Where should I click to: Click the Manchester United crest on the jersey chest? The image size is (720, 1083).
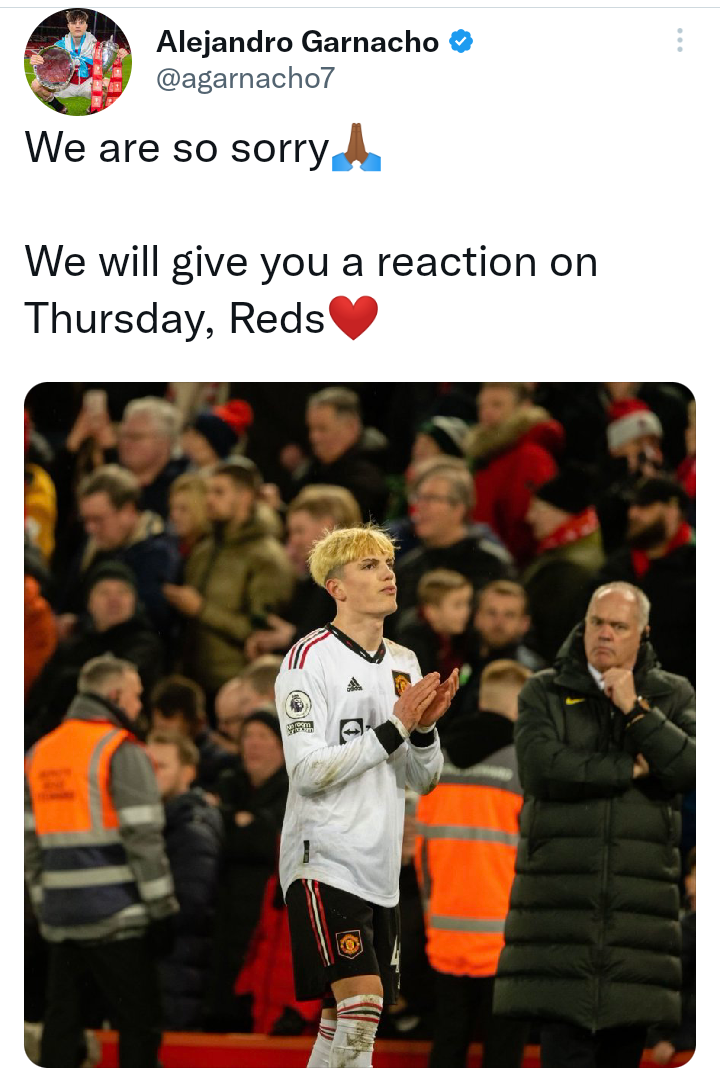coord(401,682)
